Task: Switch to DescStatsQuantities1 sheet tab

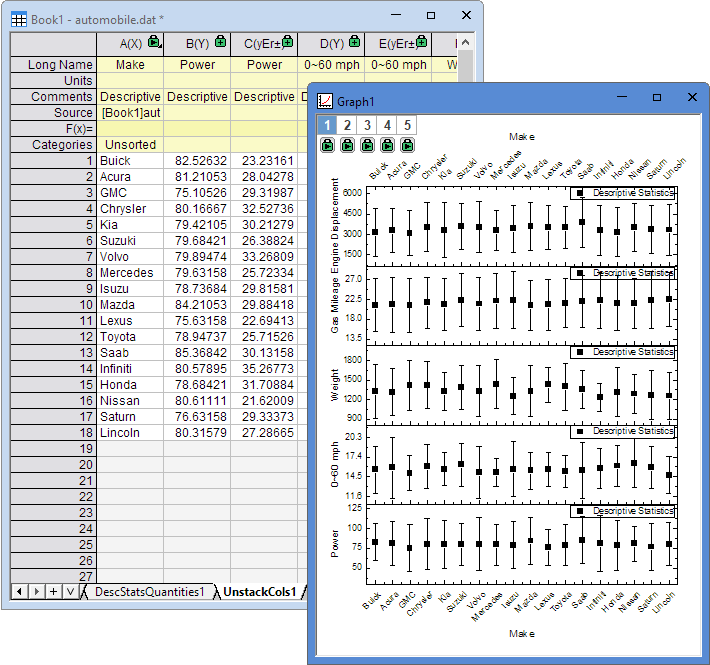Action: click(149, 592)
